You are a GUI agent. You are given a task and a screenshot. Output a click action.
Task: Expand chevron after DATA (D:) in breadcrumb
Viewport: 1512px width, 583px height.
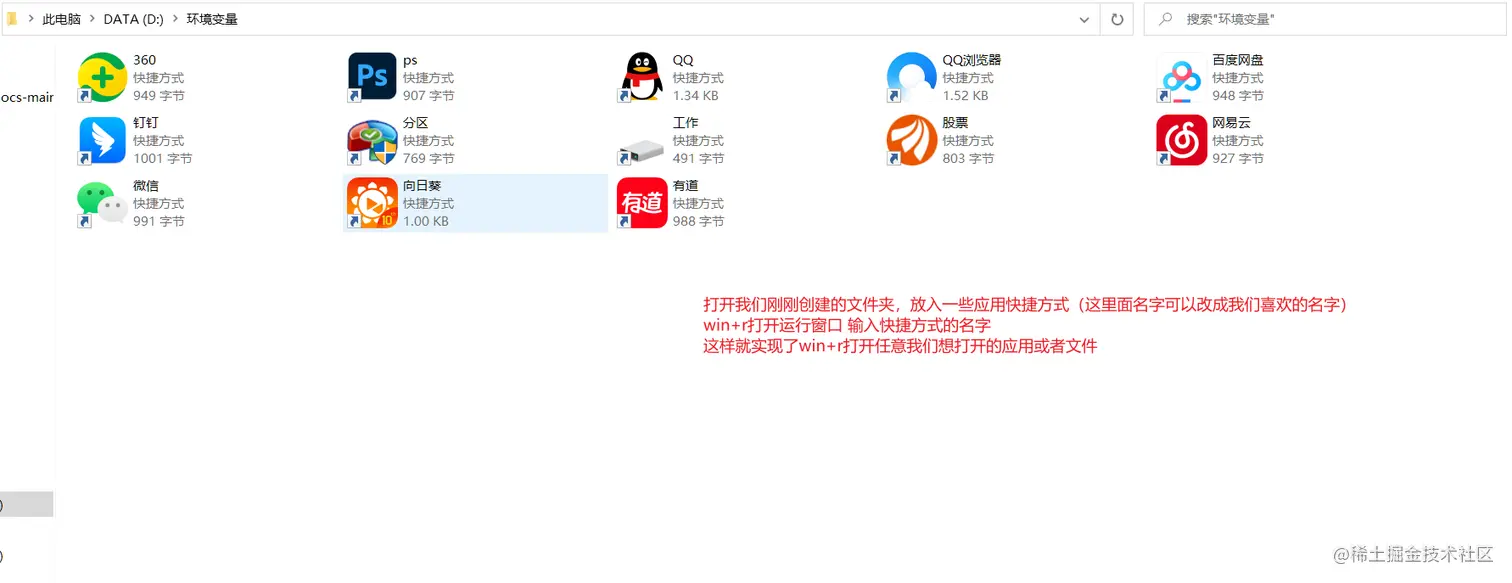click(x=177, y=19)
